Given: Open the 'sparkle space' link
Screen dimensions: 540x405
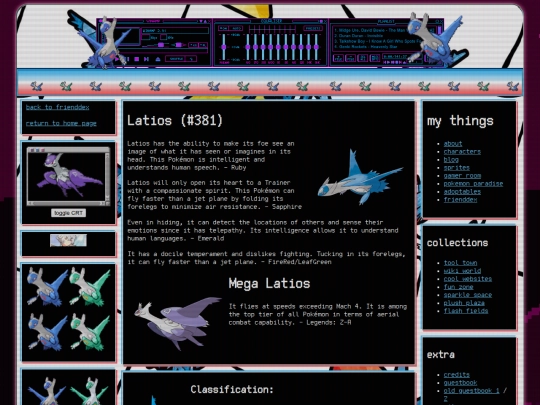Looking at the screenshot, I should click(468, 295).
